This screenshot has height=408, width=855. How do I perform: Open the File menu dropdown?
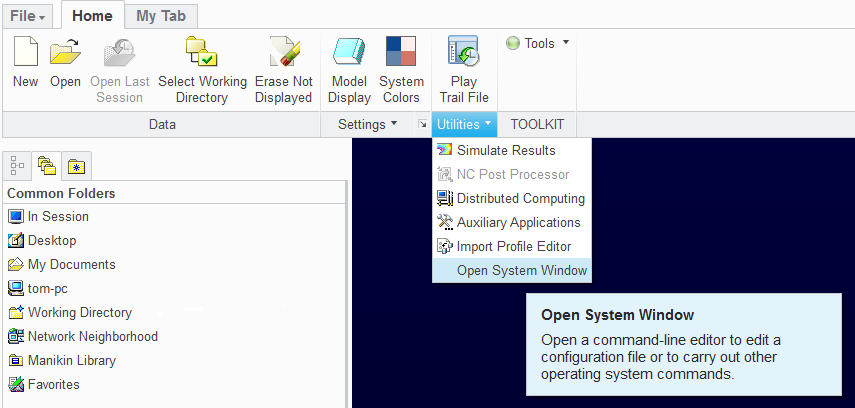28,16
